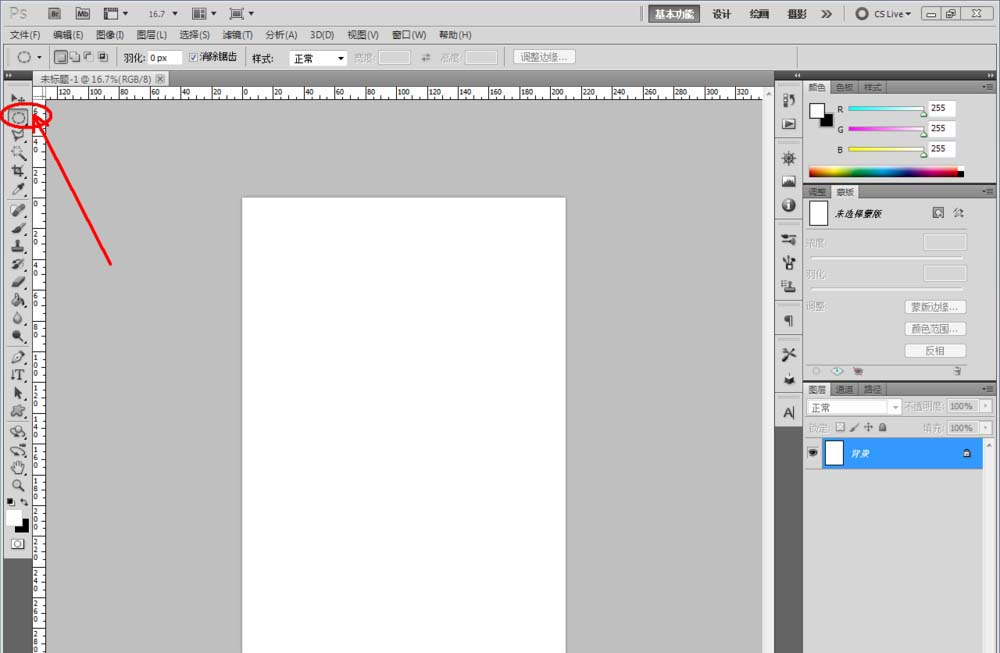
Task: Select the Eraser tool
Action: pyautogui.click(x=18, y=281)
